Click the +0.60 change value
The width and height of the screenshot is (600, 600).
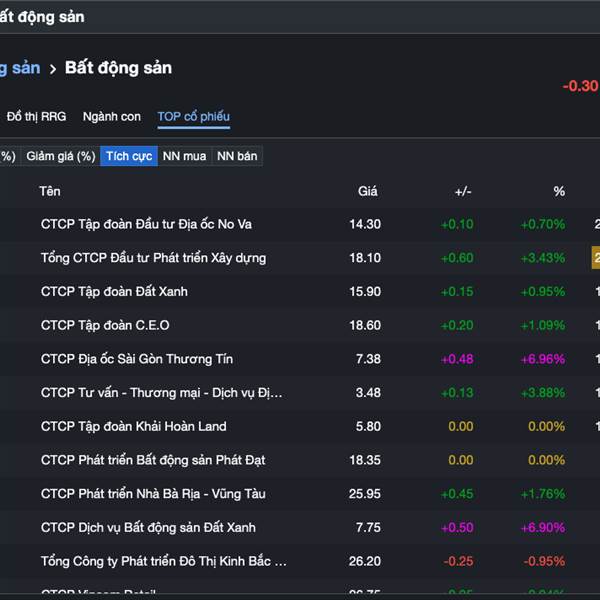457,258
